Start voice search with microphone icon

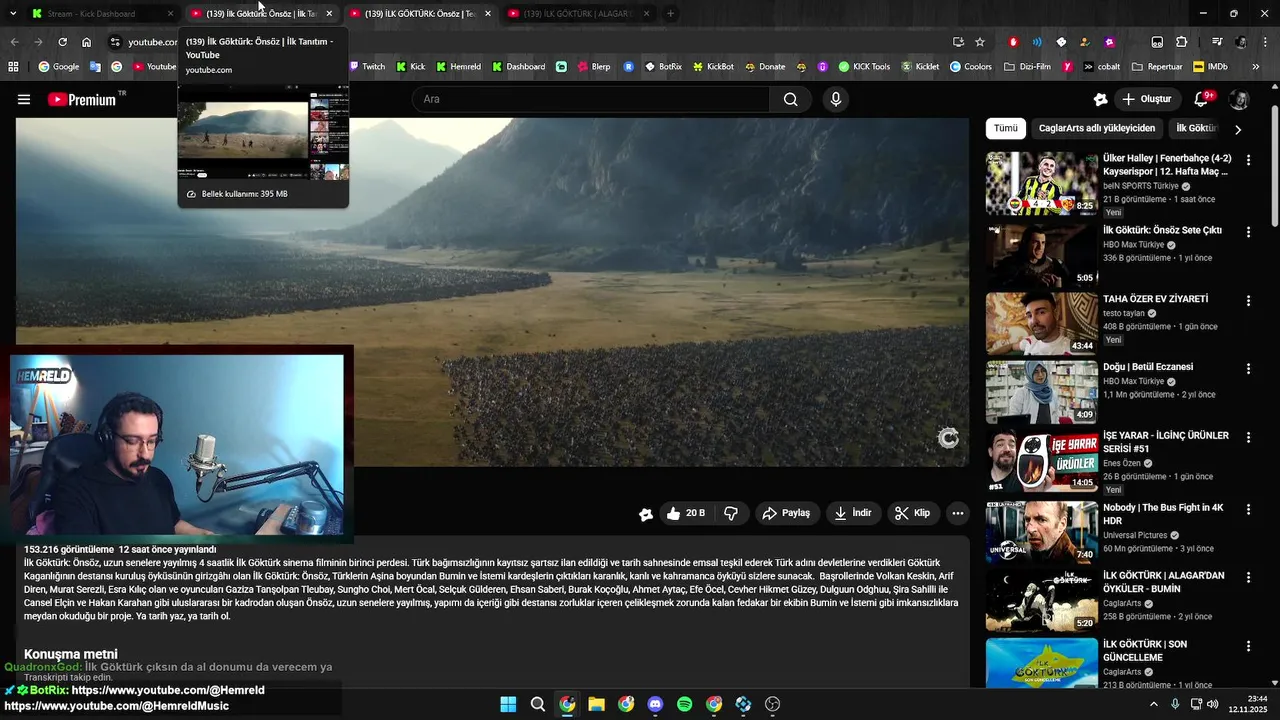tap(836, 99)
